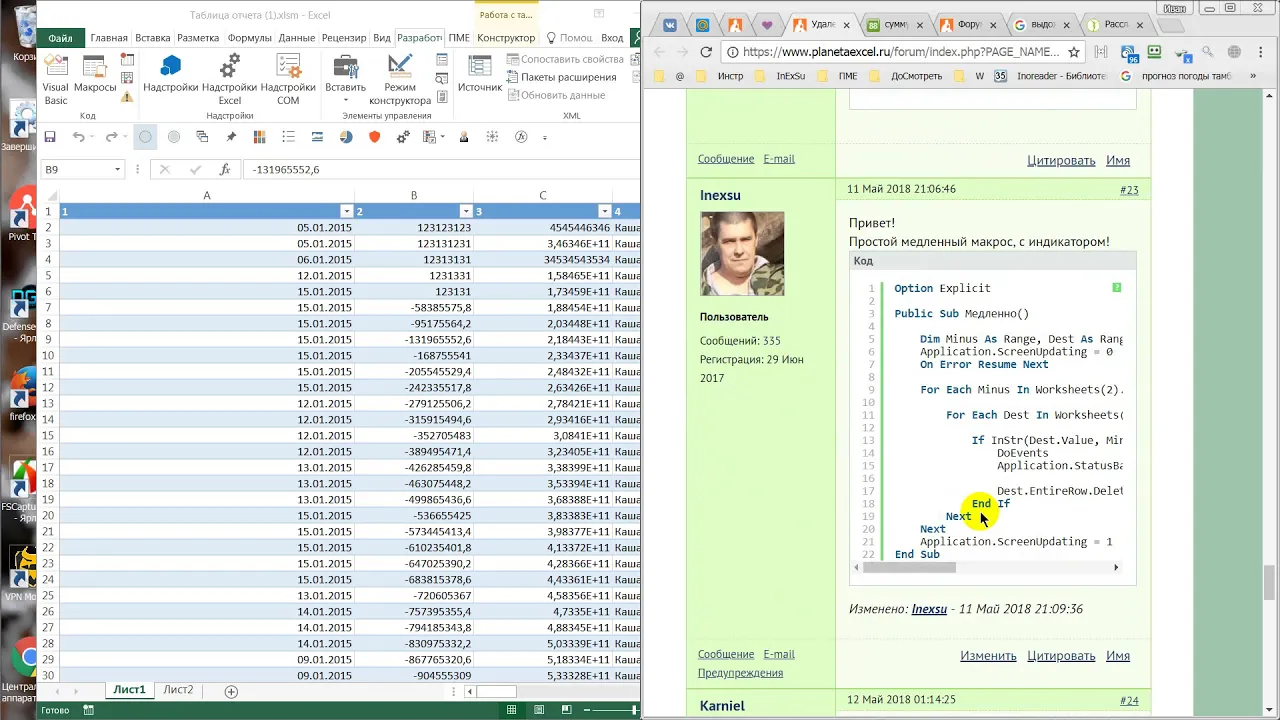Screen dimensions: 1280x720
Task: Select the Лист2 sheet tab
Action: point(178,690)
